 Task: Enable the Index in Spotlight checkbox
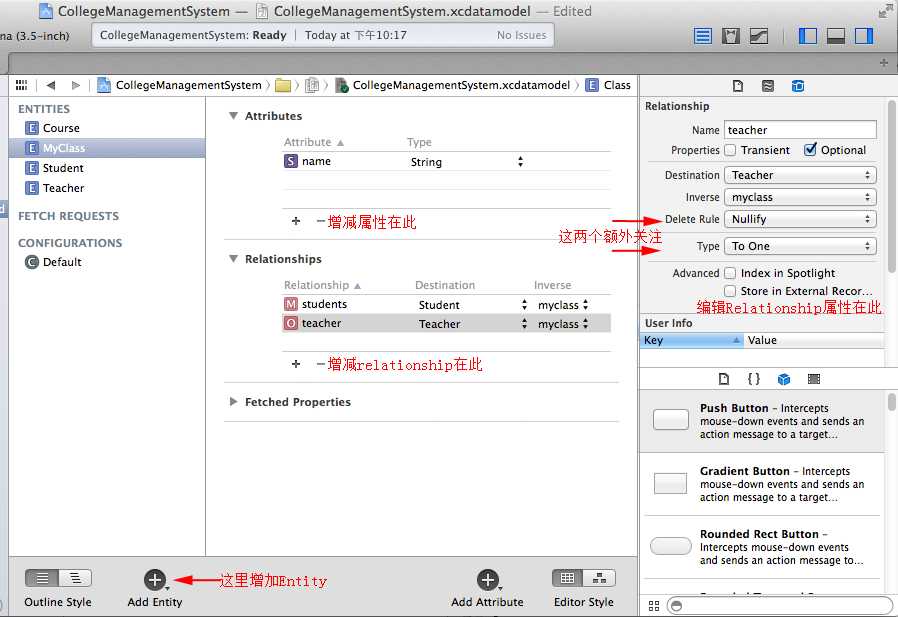(730, 273)
